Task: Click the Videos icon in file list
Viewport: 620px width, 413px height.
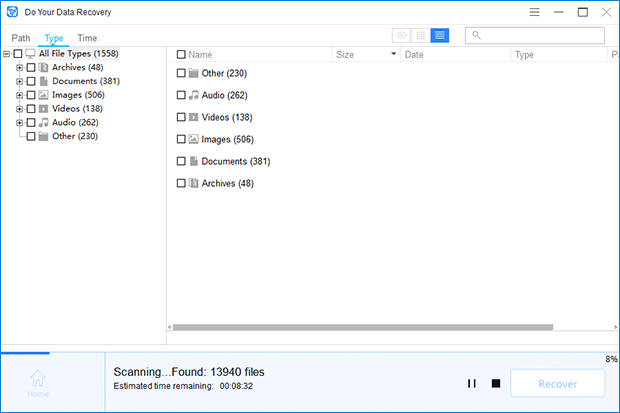Action: 193,117
